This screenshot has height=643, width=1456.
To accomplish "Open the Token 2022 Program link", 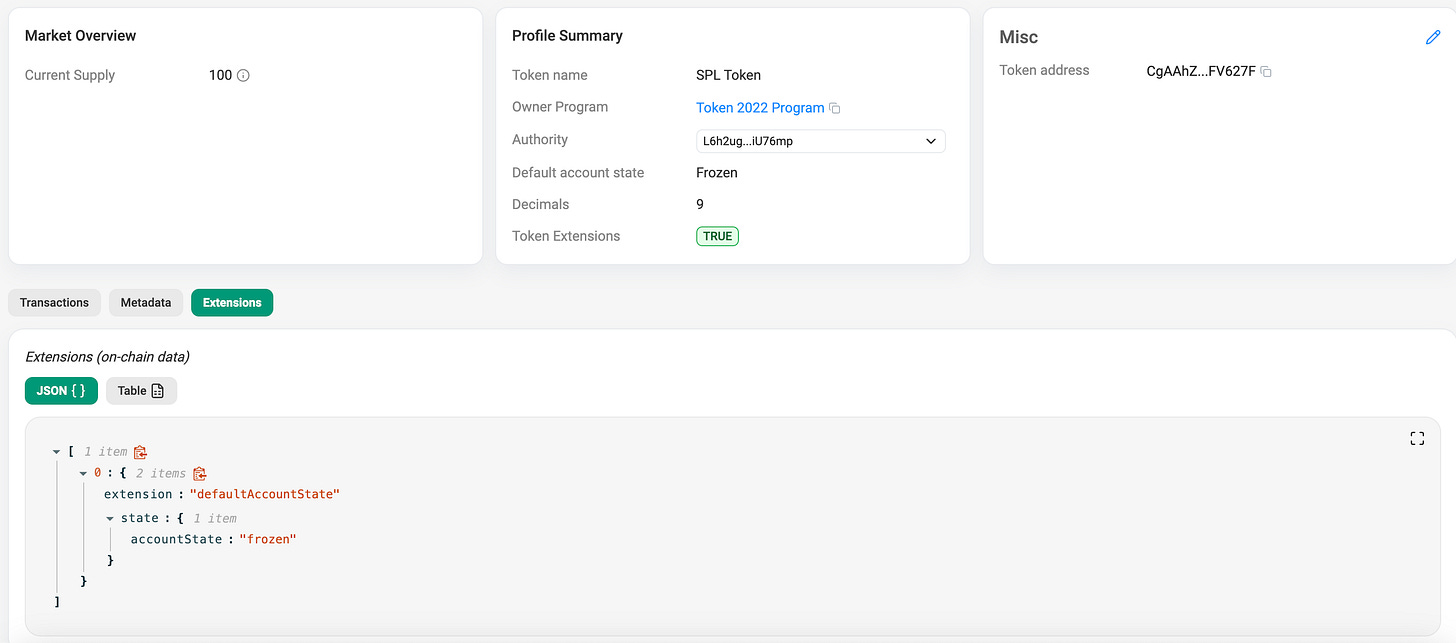I will point(760,107).
